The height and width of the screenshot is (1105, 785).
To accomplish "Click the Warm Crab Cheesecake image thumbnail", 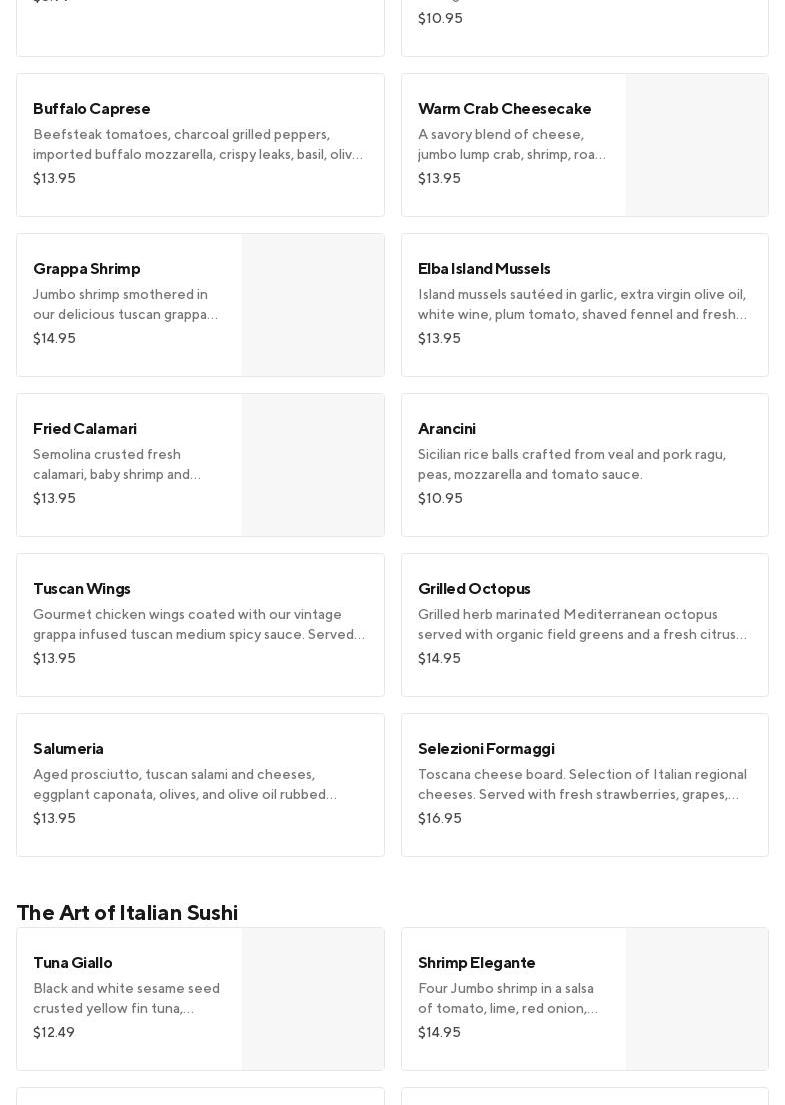I will tap(697, 145).
